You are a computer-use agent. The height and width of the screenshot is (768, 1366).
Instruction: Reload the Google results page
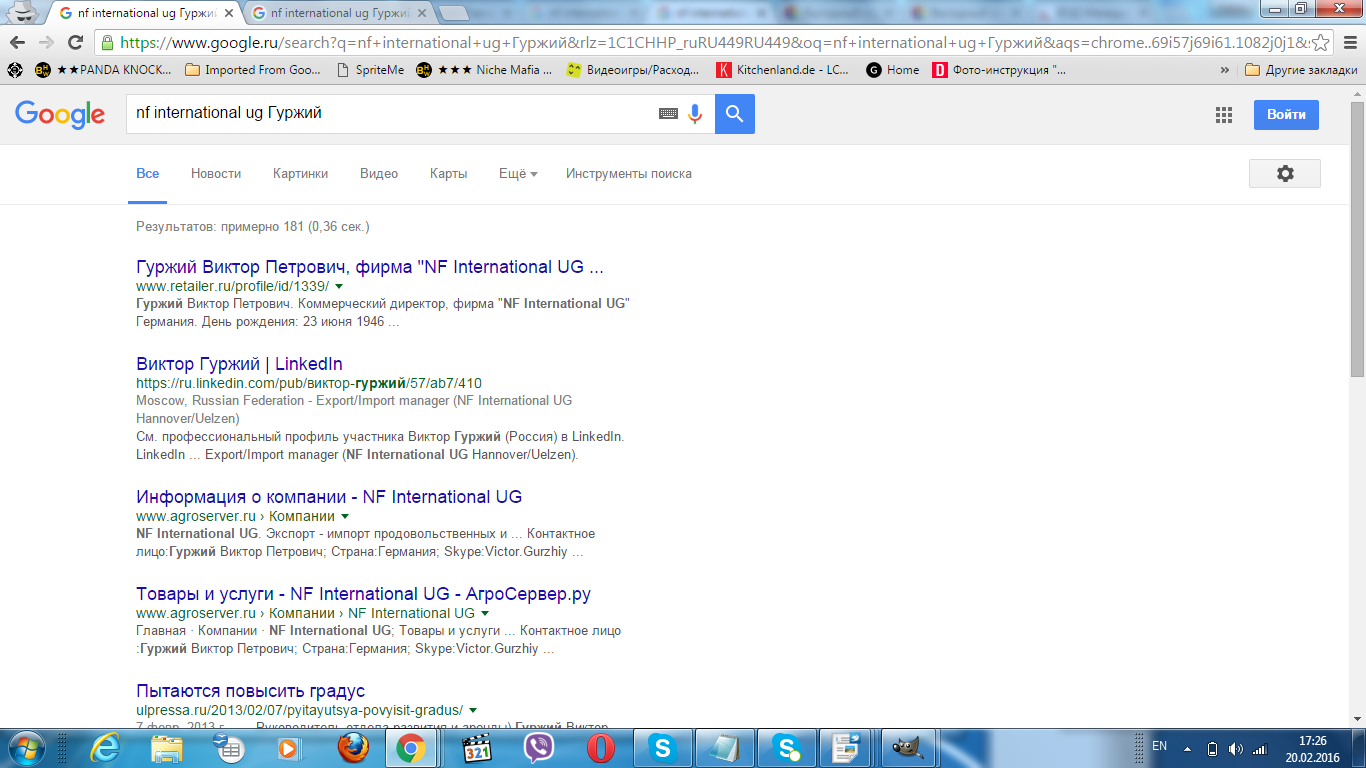75,43
